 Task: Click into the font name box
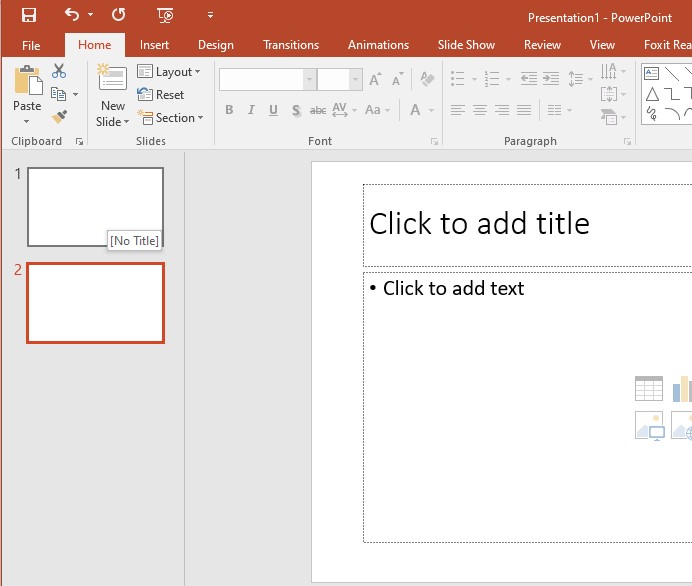click(261, 79)
